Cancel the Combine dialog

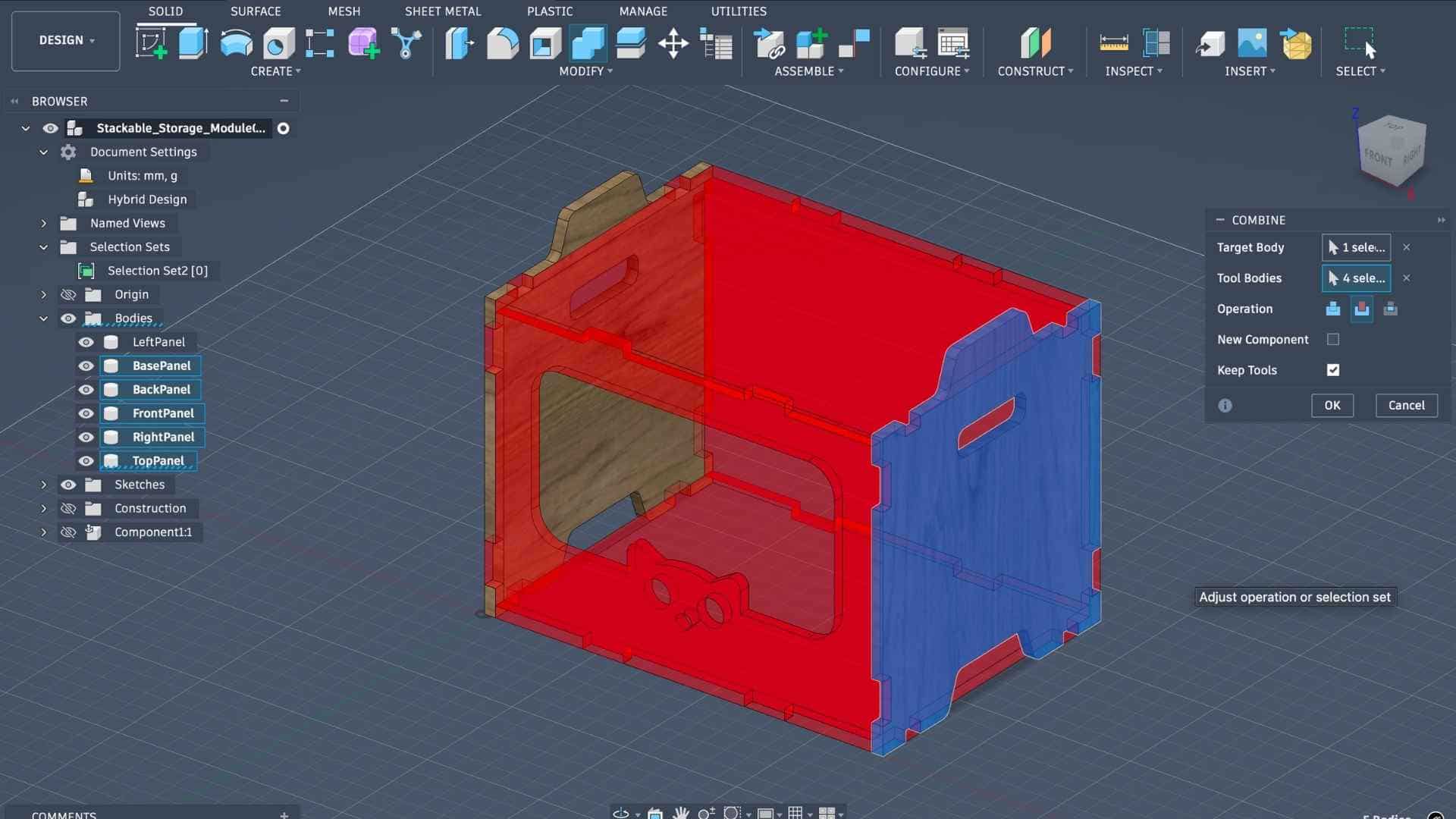pyautogui.click(x=1405, y=405)
